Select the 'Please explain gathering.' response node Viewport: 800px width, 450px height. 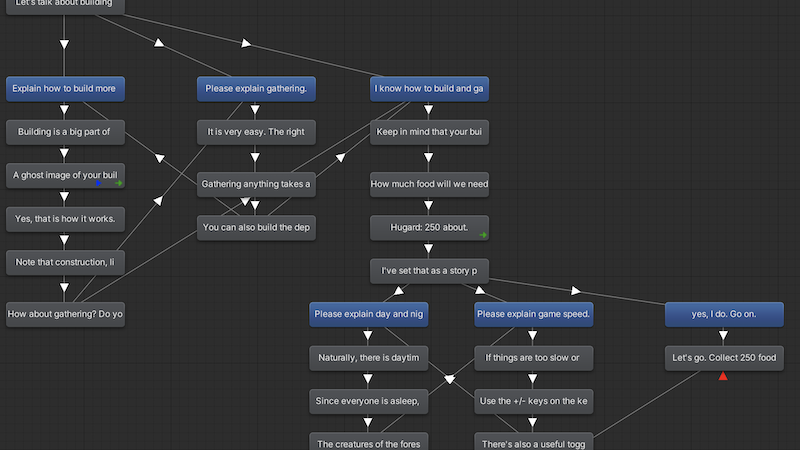click(x=256, y=89)
